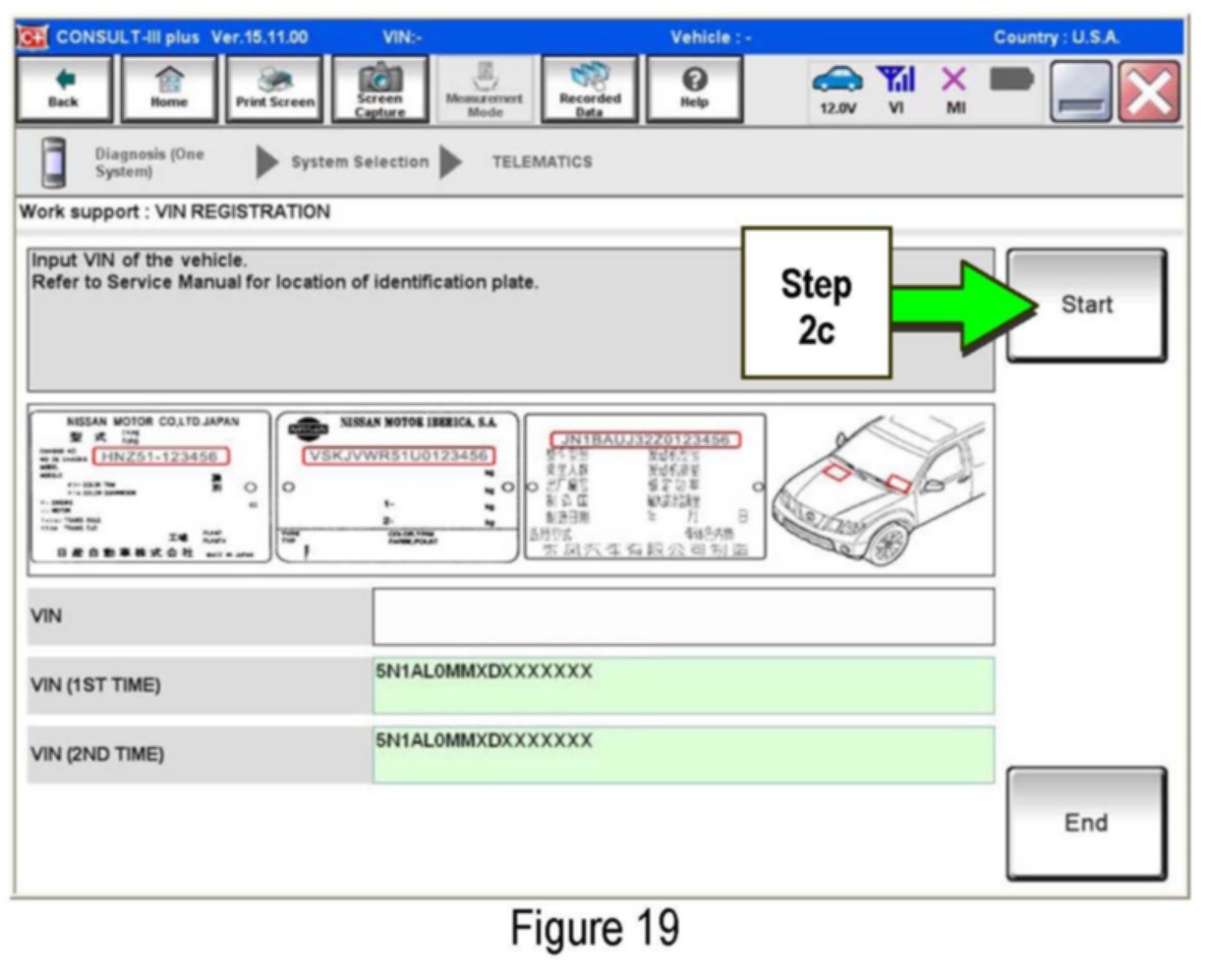Open the Screen Capture tool
The height and width of the screenshot is (980, 1208).
point(379,89)
